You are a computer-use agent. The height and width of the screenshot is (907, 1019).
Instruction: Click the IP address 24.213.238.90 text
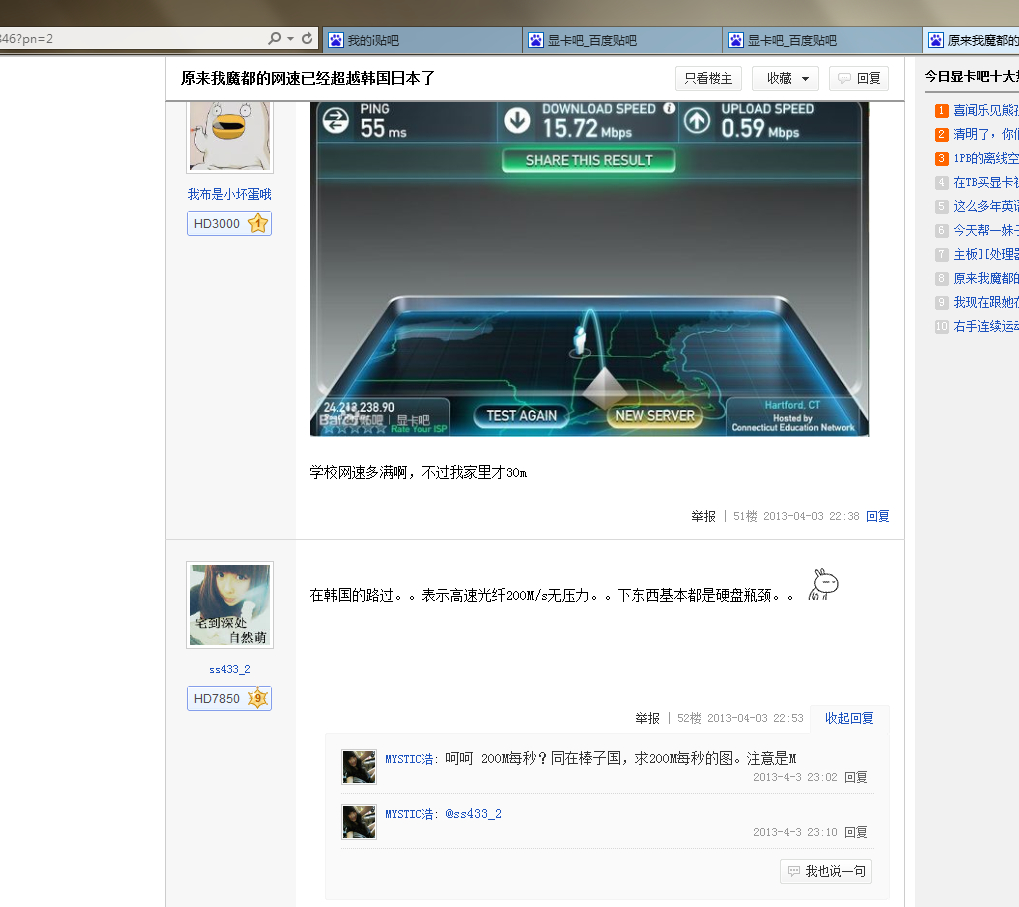359,407
